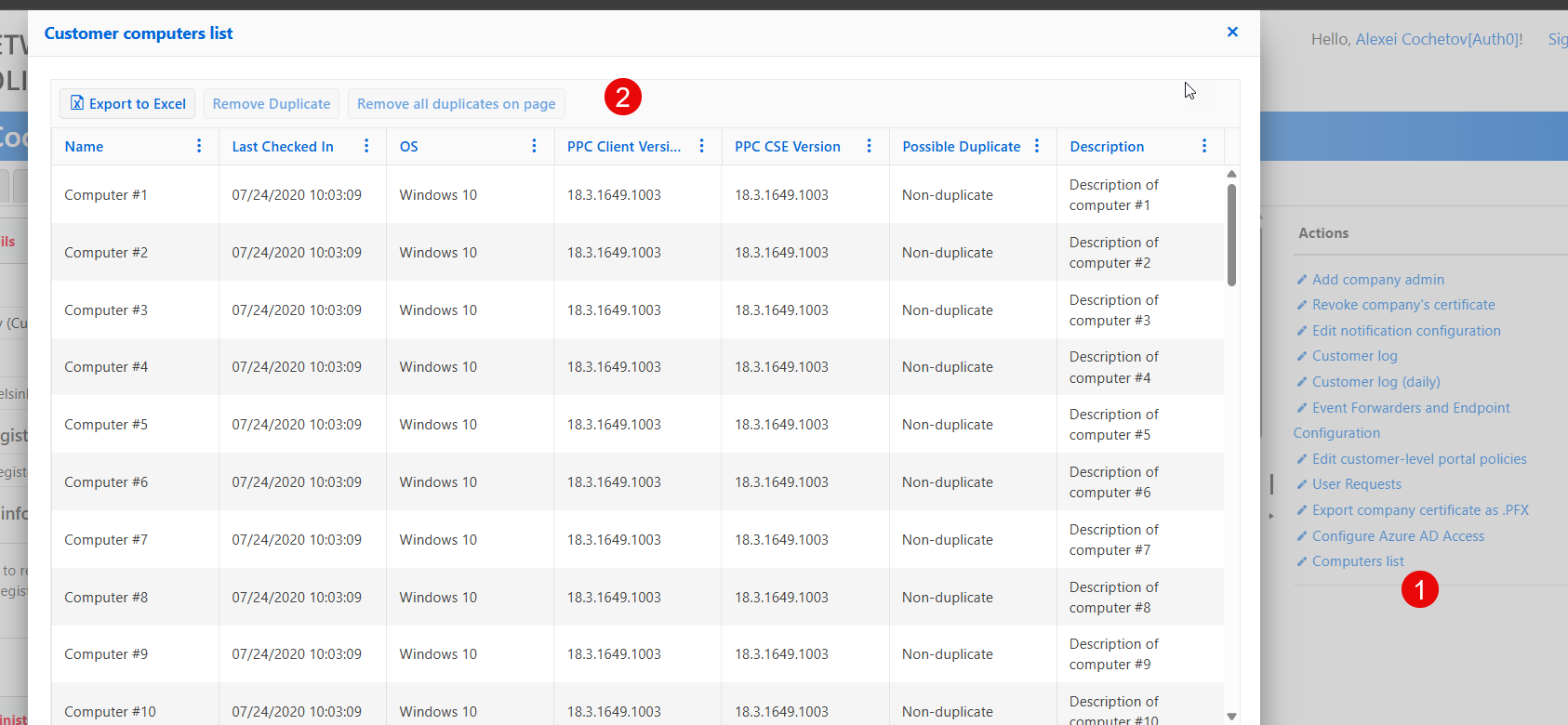Image resolution: width=1568 pixels, height=725 pixels.
Task: Click the grid scrollbar up arrow
Action: tap(1231, 174)
